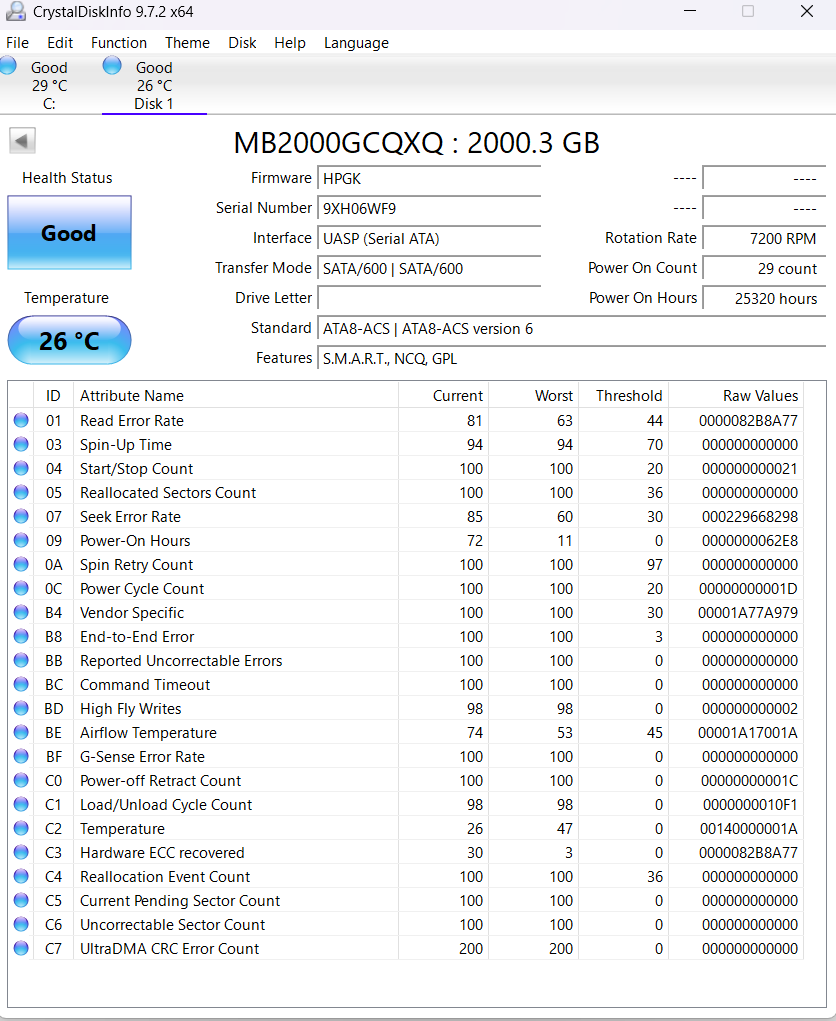This screenshot has height=1021, width=836.
Task: Switch to the Disk 1 tab
Action: coord(154,85)
